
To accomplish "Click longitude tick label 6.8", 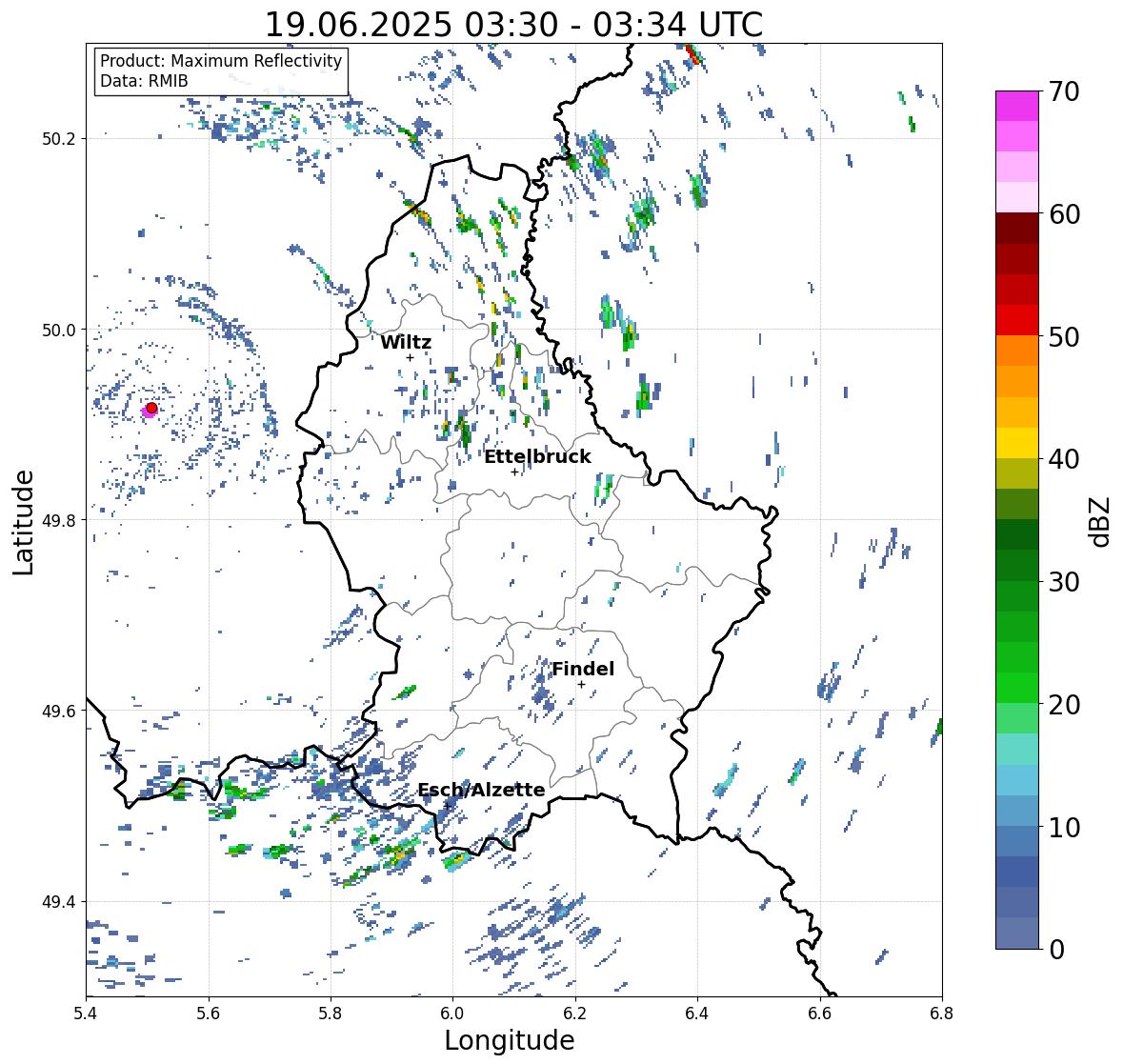I will (x=942, y=1014).
